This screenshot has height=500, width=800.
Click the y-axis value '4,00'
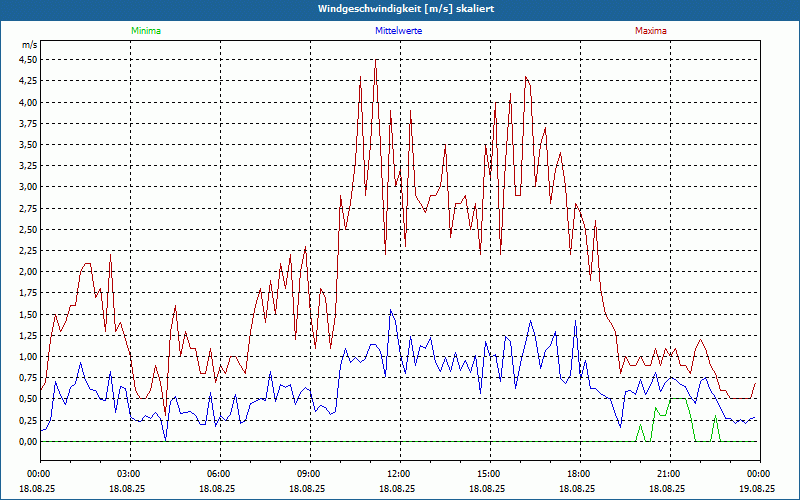[x=28, y=103]
